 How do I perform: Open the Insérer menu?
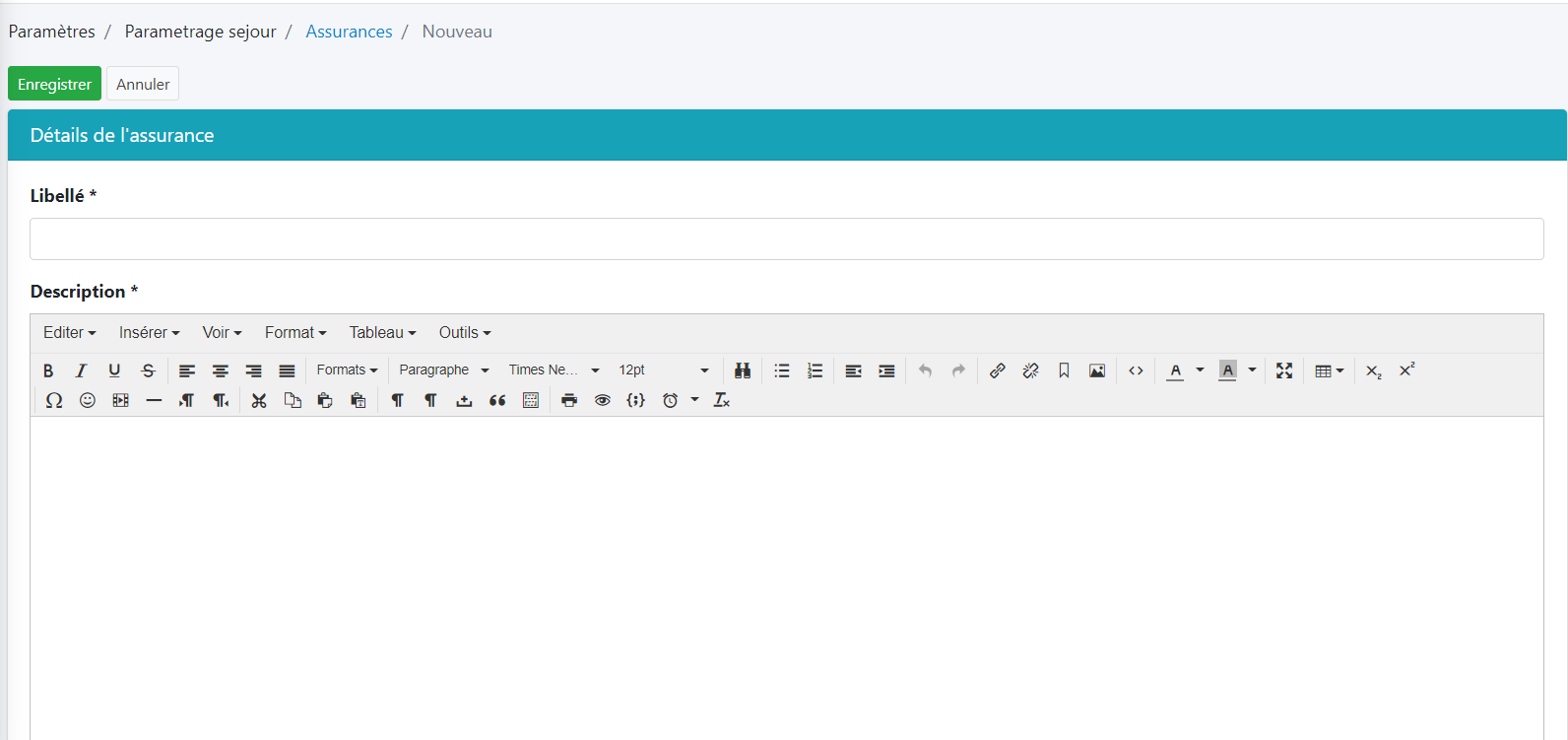tap(149, 333)
